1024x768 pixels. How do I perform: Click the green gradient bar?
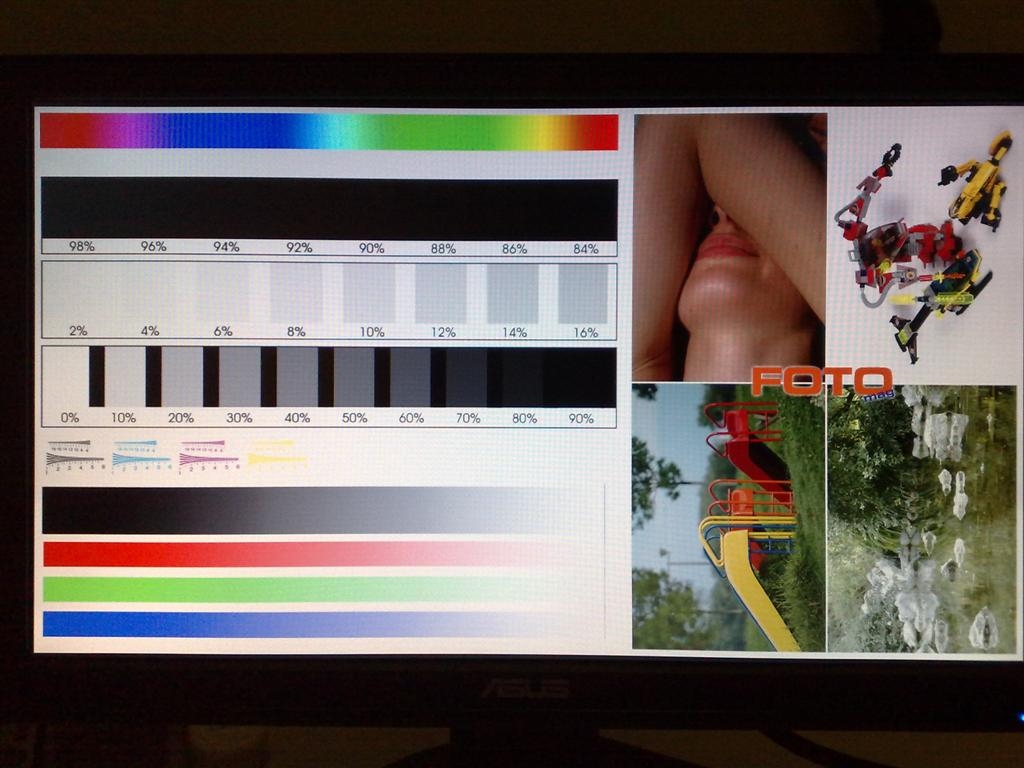point(300,589)
